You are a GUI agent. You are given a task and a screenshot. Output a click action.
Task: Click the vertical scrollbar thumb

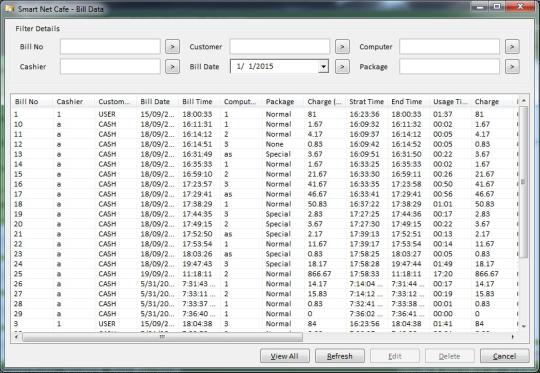(x=523, y=182)
